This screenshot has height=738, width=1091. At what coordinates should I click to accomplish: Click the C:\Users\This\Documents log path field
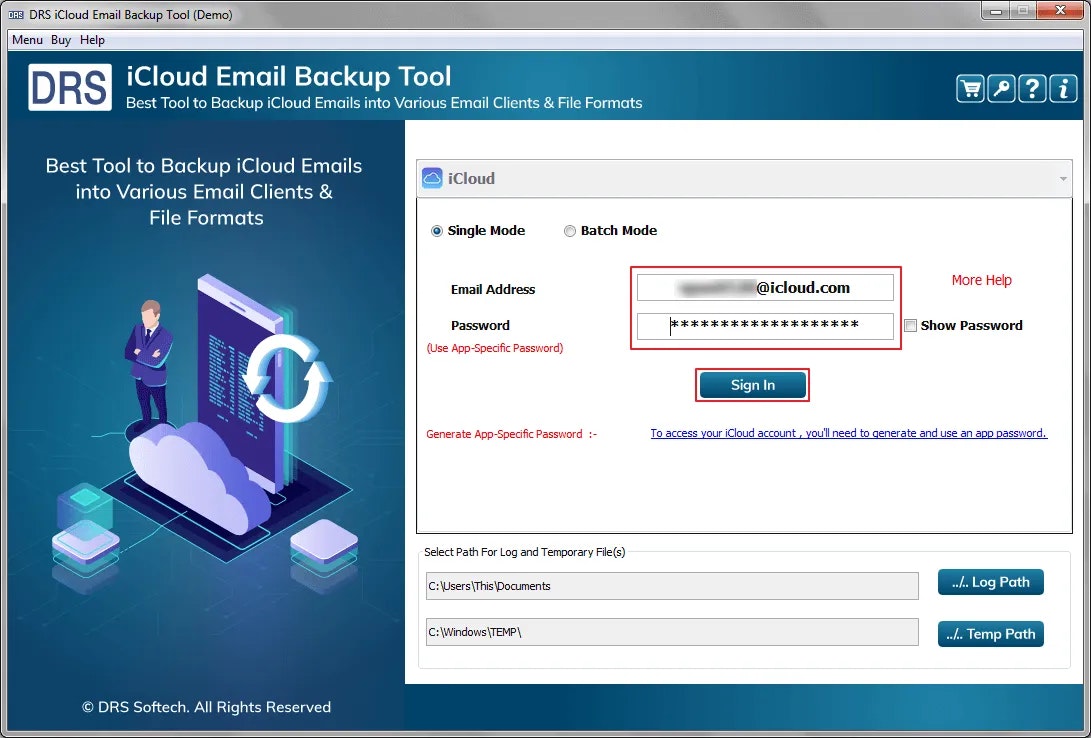(x=671, y=586)
